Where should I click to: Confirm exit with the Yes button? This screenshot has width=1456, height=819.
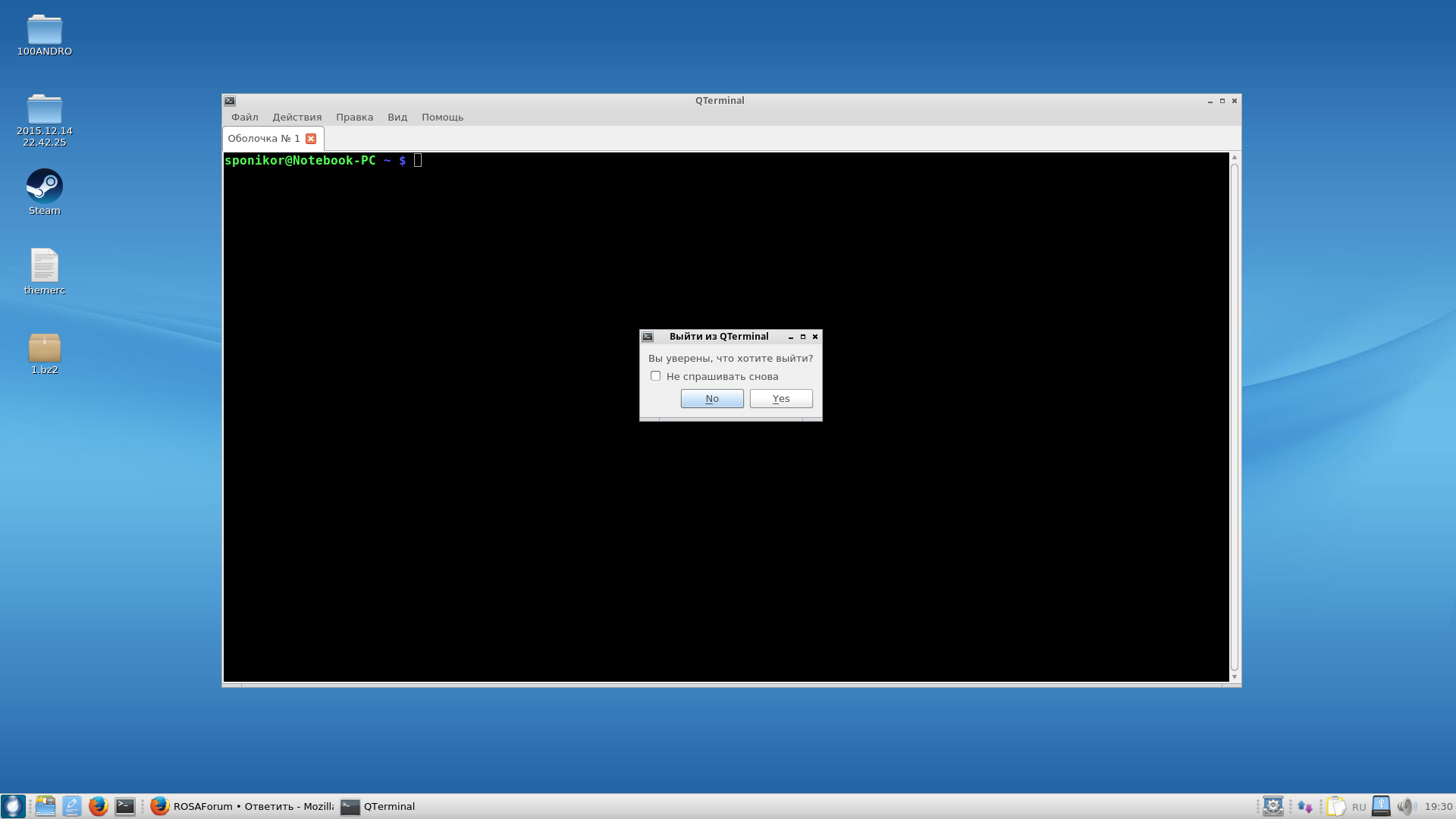click(780, 399)
